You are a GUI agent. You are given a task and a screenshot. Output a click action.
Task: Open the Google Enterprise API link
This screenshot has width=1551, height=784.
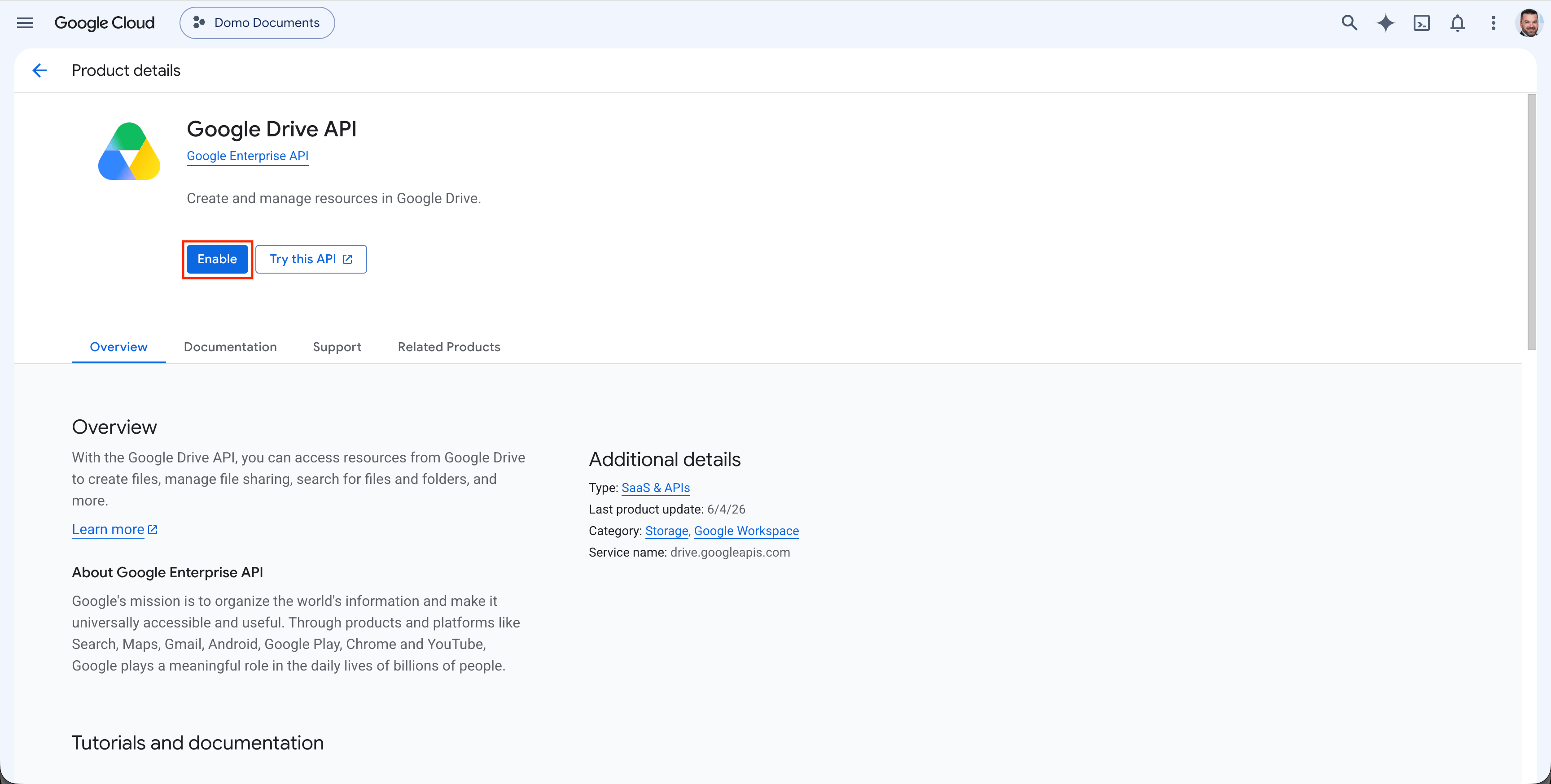[x=247, y=156]
